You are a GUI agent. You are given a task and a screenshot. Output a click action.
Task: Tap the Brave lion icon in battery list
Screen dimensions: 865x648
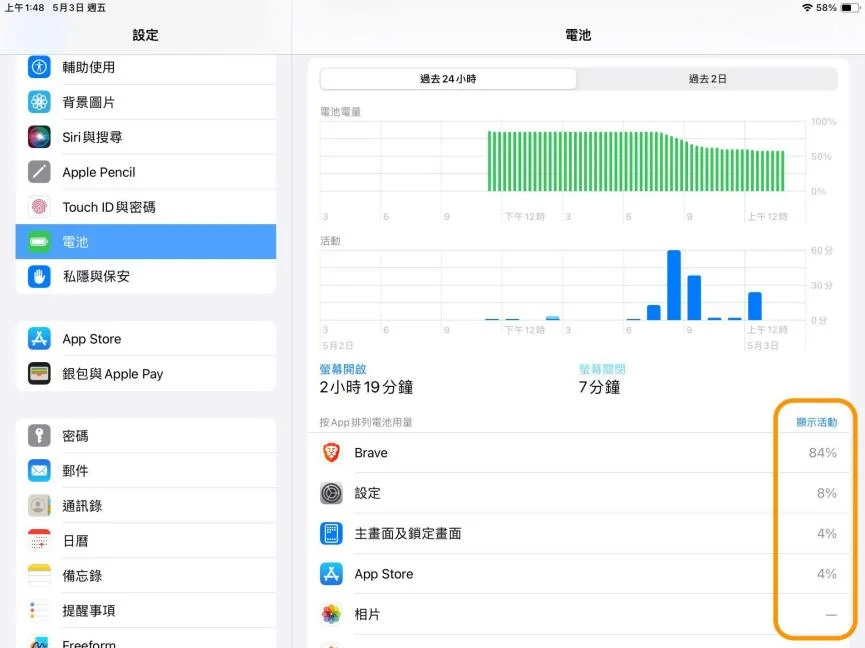point(331,453)
